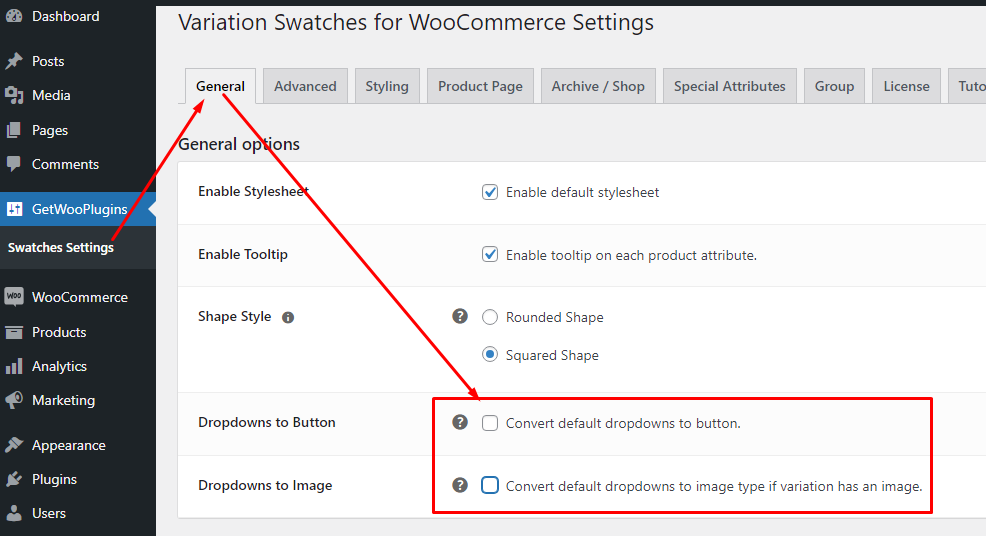Open WooCommerce menu label
The width and height of the screenshot is (986, 536).
click(80, 297)
